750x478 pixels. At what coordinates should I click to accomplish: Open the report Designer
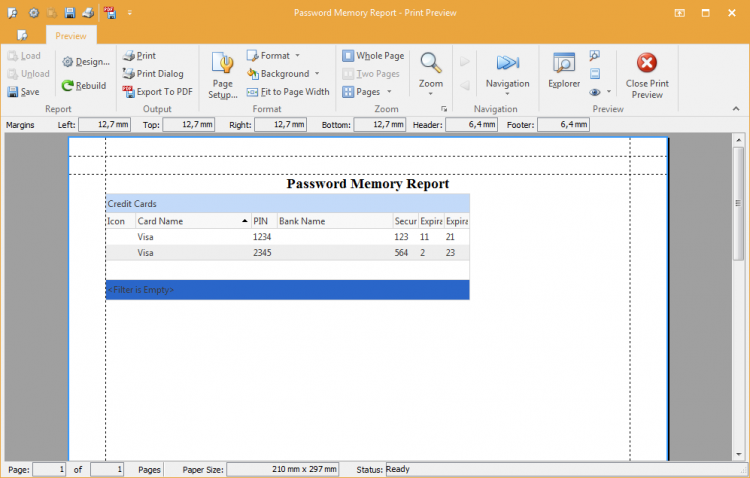coord(85,62)
